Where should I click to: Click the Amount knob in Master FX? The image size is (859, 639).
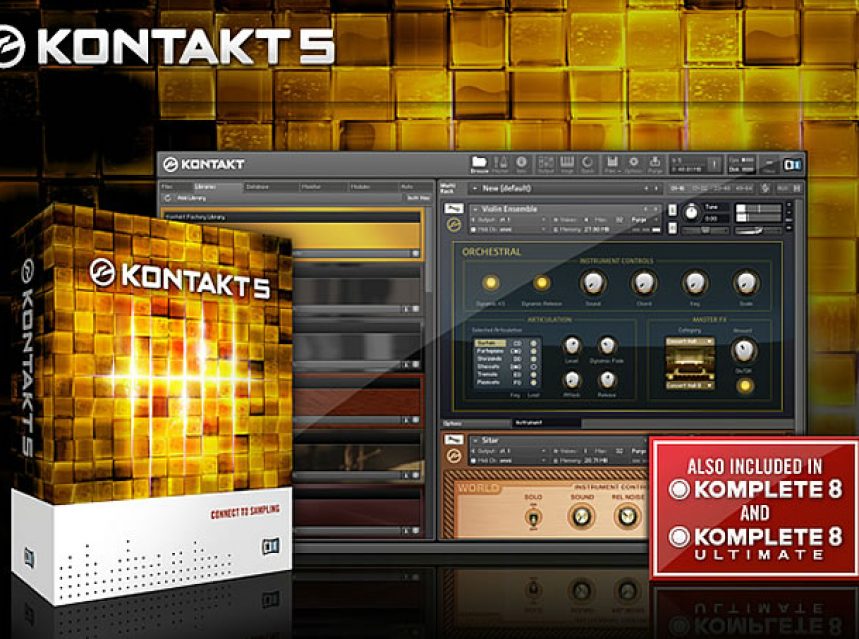[x=744, y=351]
